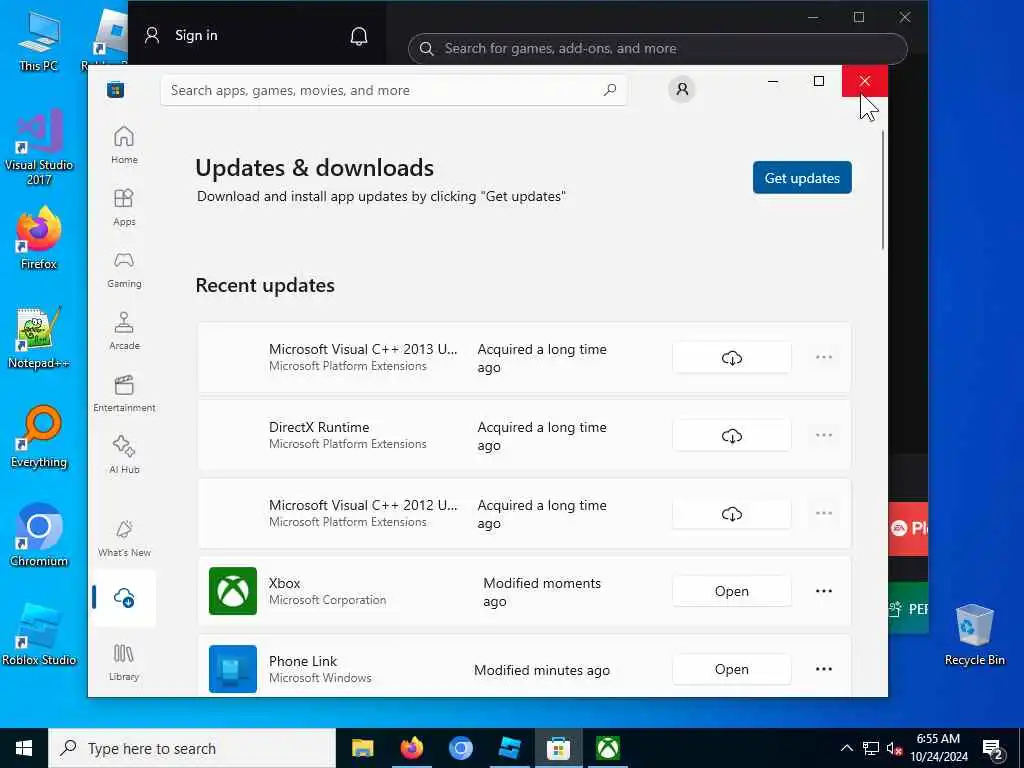Open AI Hub in the sidebar

pos(124,455)
